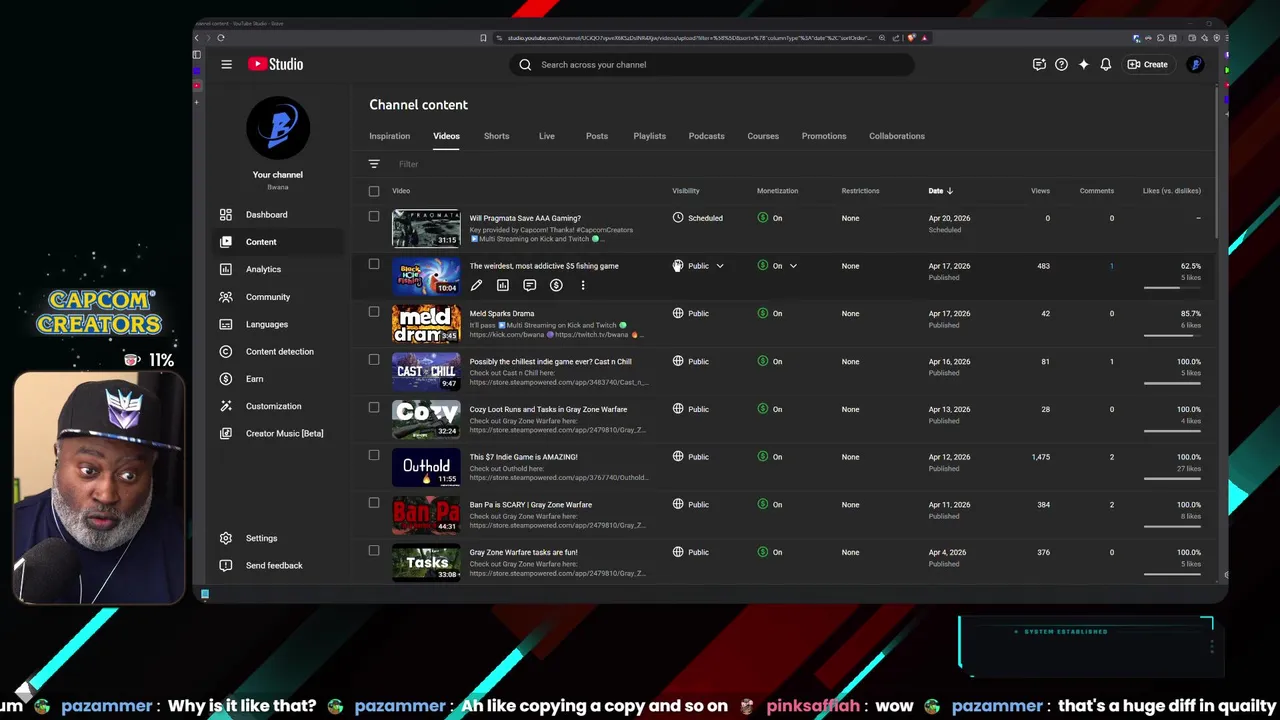The image size is (1280, 720).
Task: Click the fishing game like ratio bar
Action: tap(1172, 287)
